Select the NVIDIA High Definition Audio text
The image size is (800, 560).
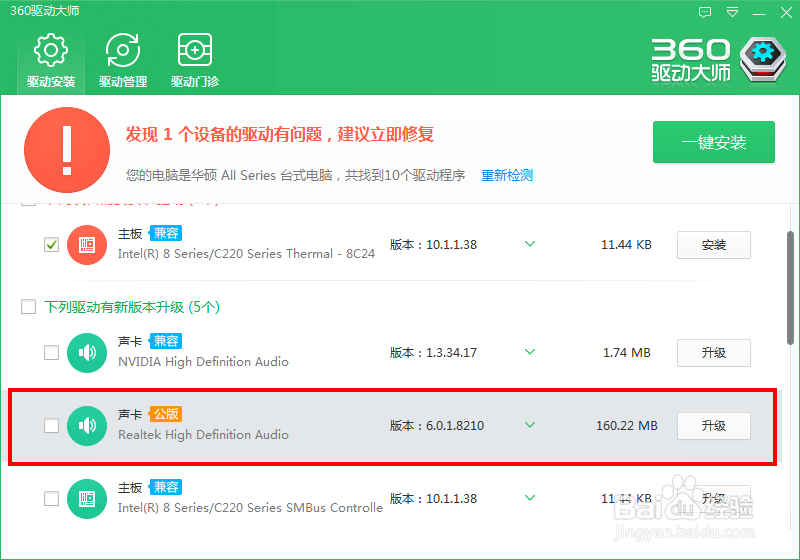pos(204,362)
